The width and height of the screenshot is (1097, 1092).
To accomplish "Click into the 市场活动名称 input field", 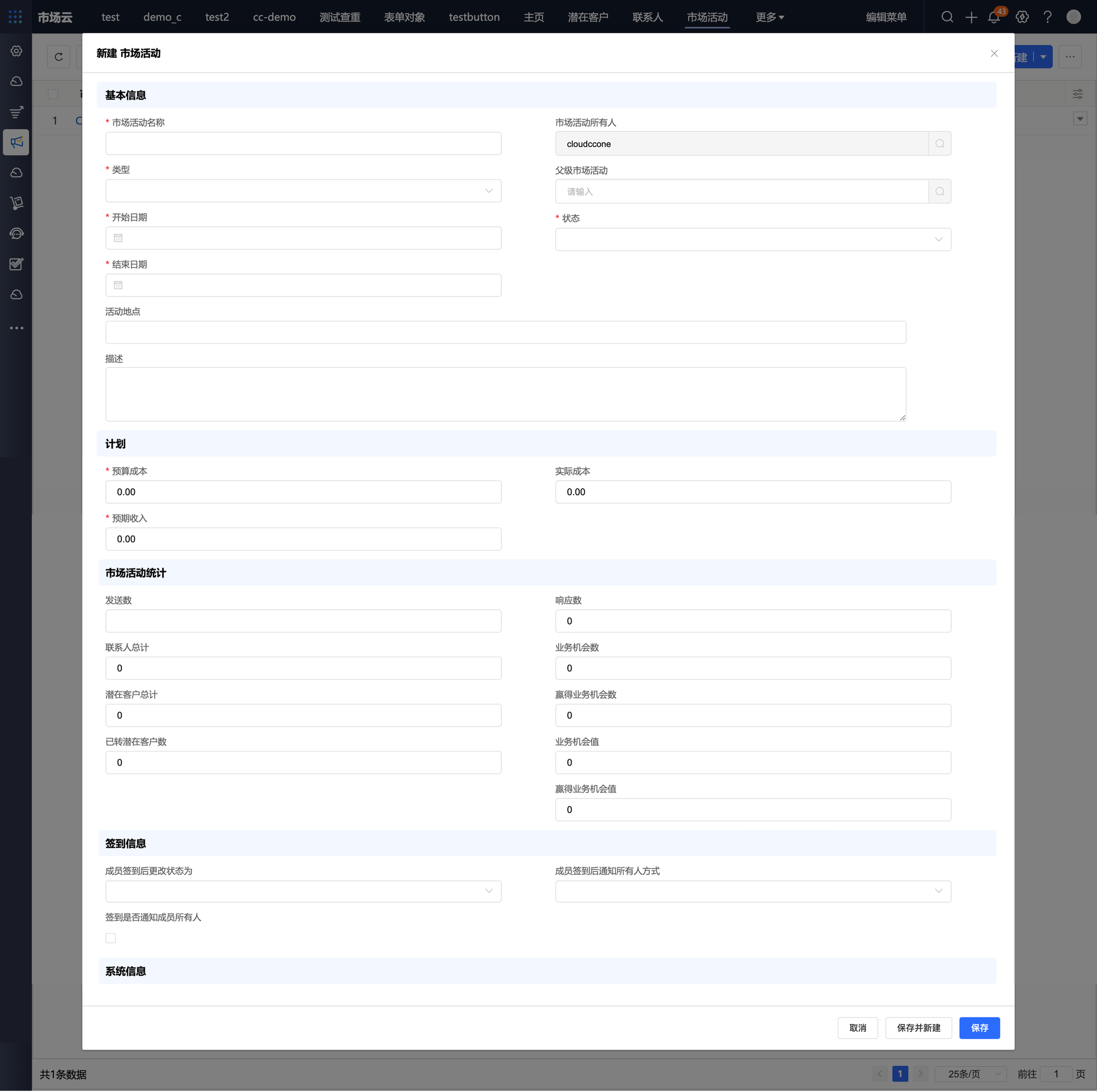I will point(303,144).
